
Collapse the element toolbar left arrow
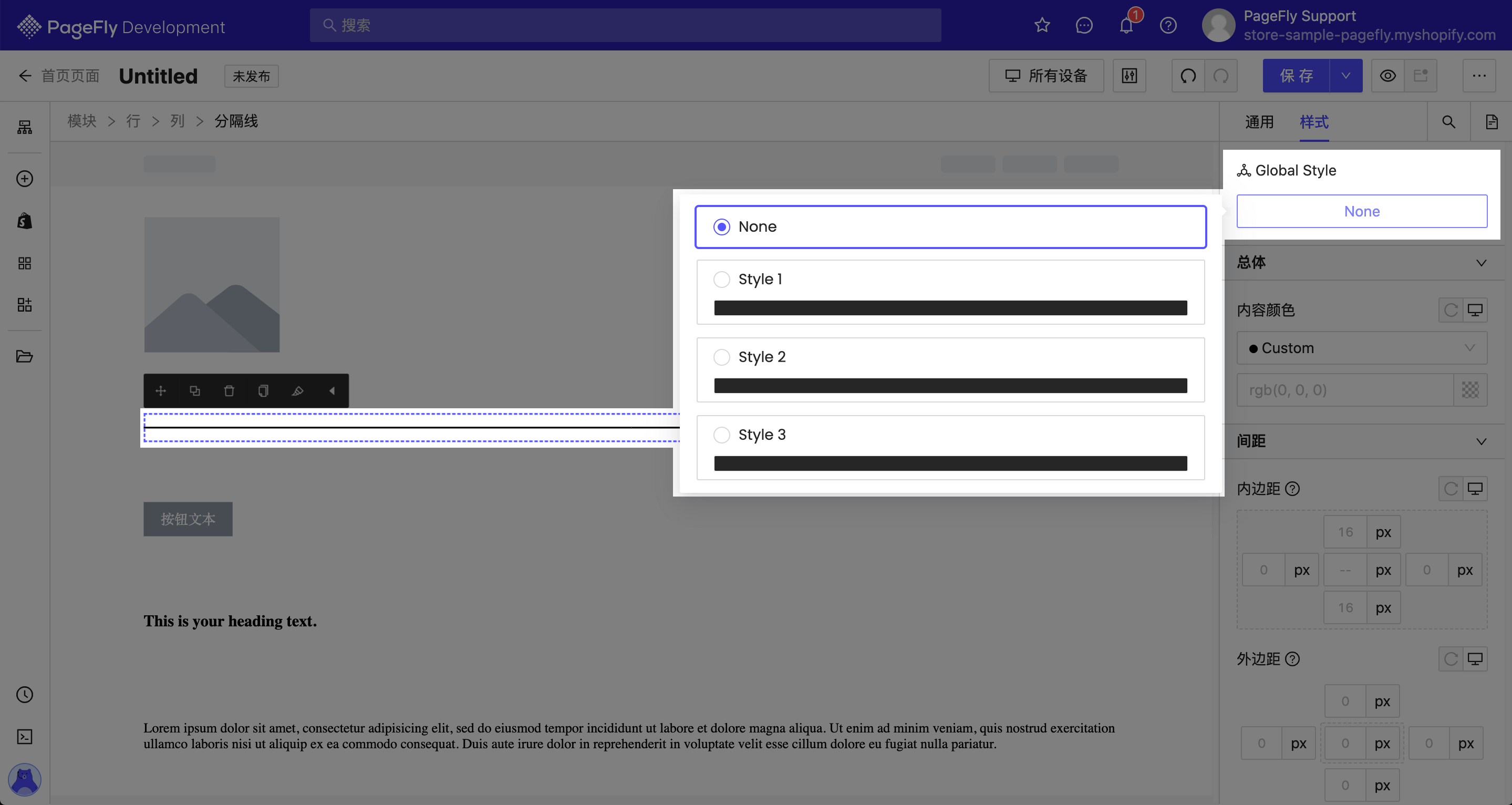[332, 391]
